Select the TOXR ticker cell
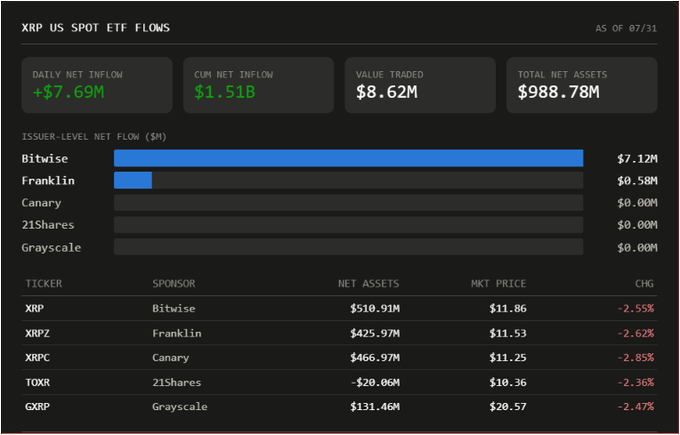Viewport: 680px width, 435px height. coord(37,382)
